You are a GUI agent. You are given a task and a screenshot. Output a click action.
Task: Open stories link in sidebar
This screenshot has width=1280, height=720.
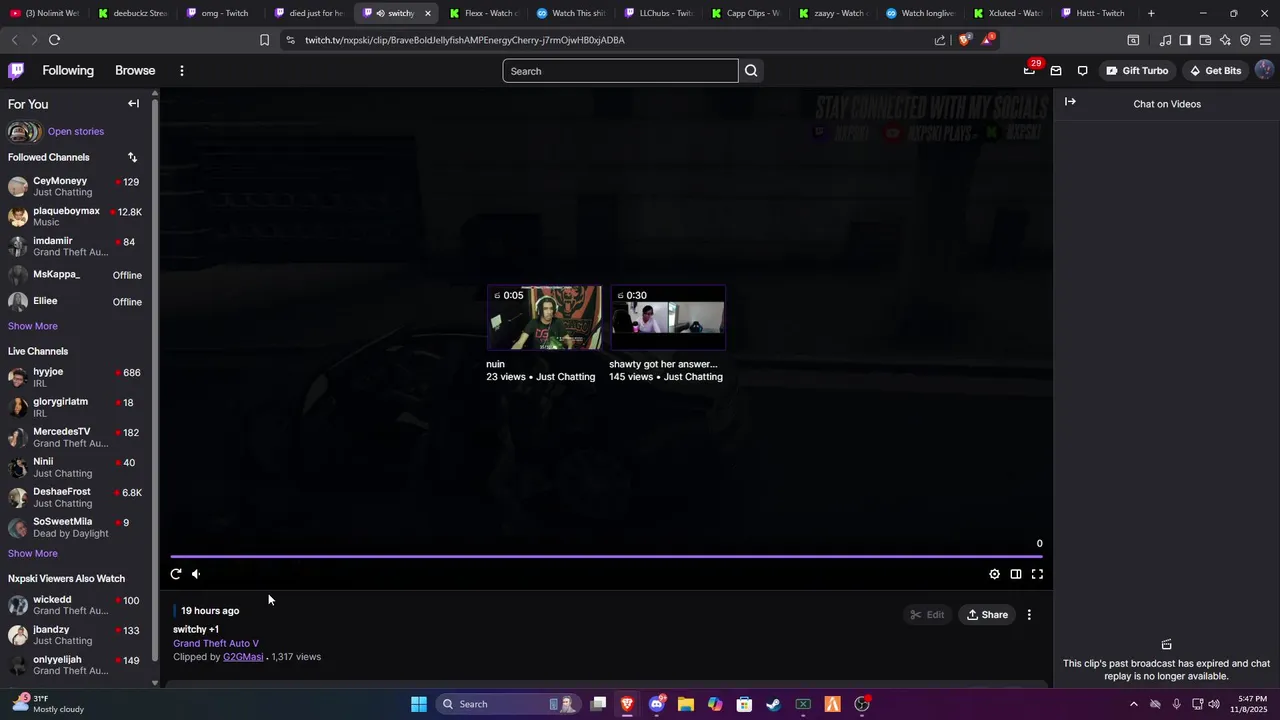76,132
